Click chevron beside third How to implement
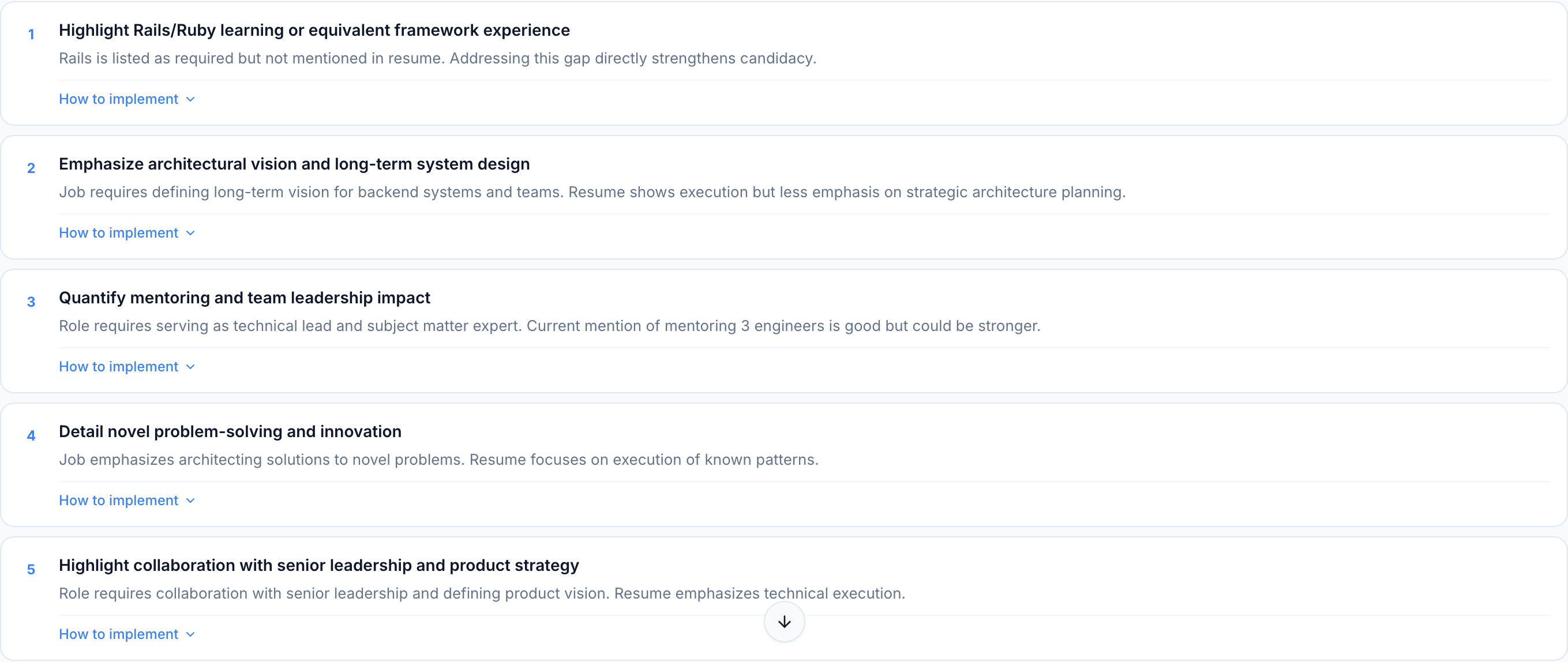1568x662 pixels. coord(190,367)
